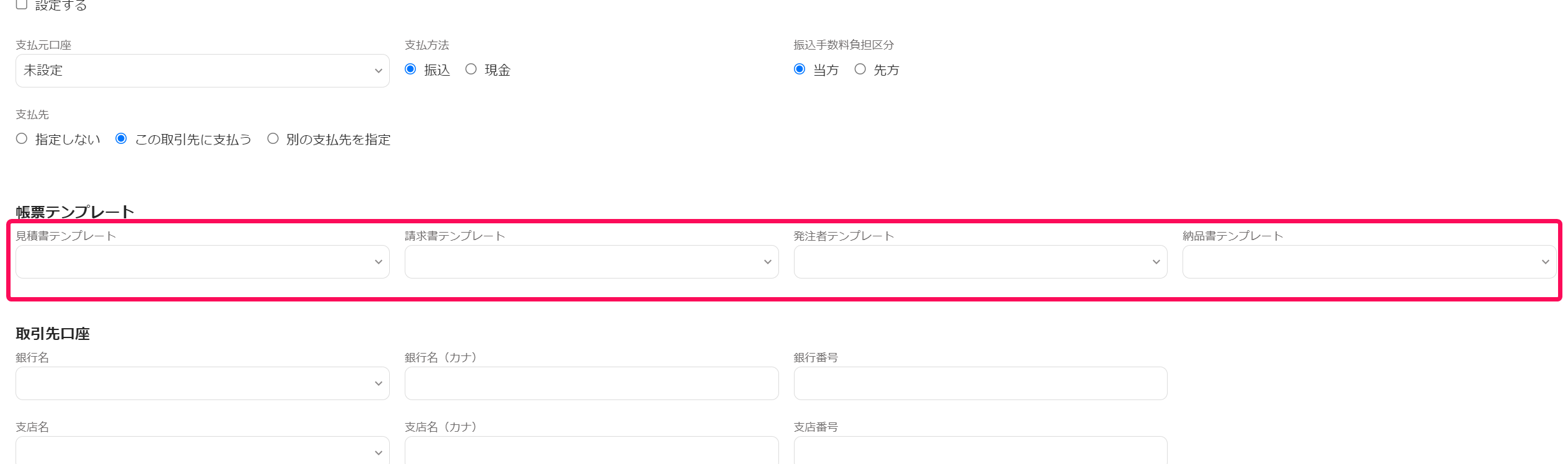Select 別の支払先を指定 radio option
The image size is (1568, 464).
pyautogui.click(x=273, y=138)
